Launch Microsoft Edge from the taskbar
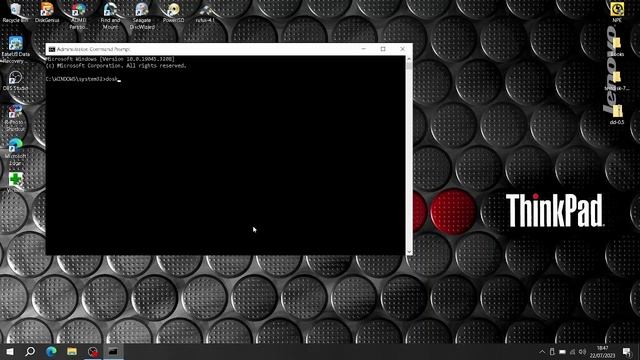This screenshot has width=640, height=360. tap(51, 351)
